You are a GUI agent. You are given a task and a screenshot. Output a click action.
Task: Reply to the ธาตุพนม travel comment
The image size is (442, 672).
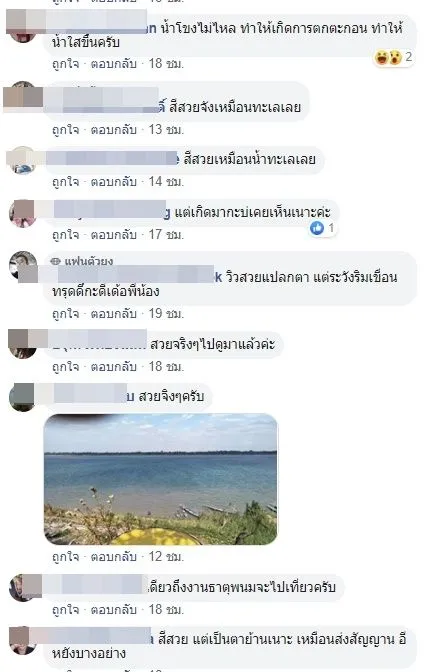114,609
